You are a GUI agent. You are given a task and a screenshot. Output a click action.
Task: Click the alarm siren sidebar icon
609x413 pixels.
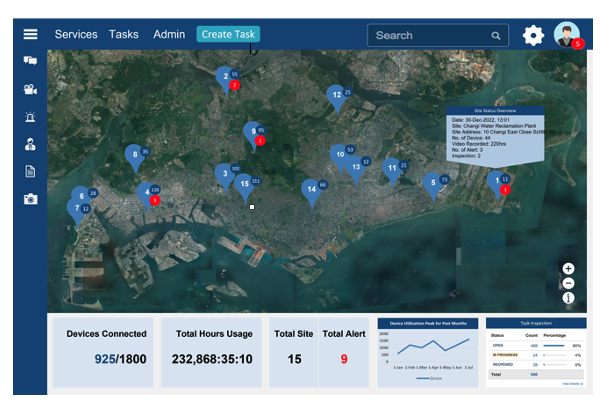point(31,116)
